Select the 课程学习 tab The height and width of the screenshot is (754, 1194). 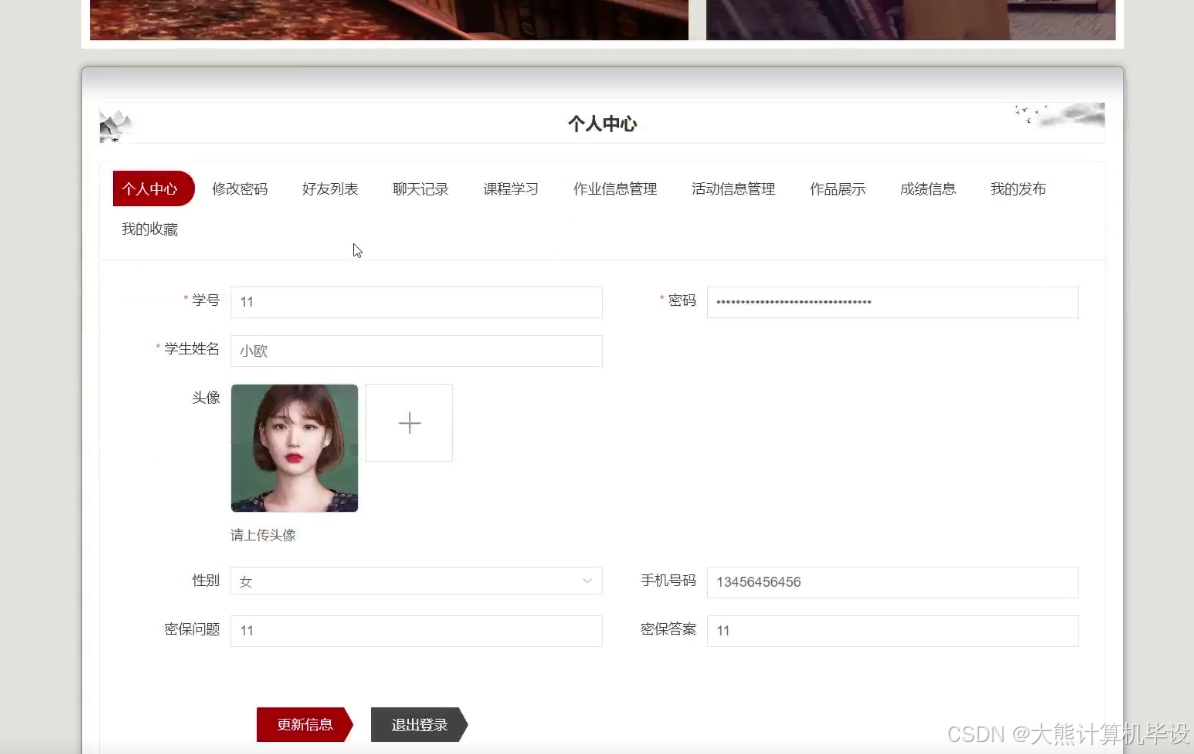511,189
